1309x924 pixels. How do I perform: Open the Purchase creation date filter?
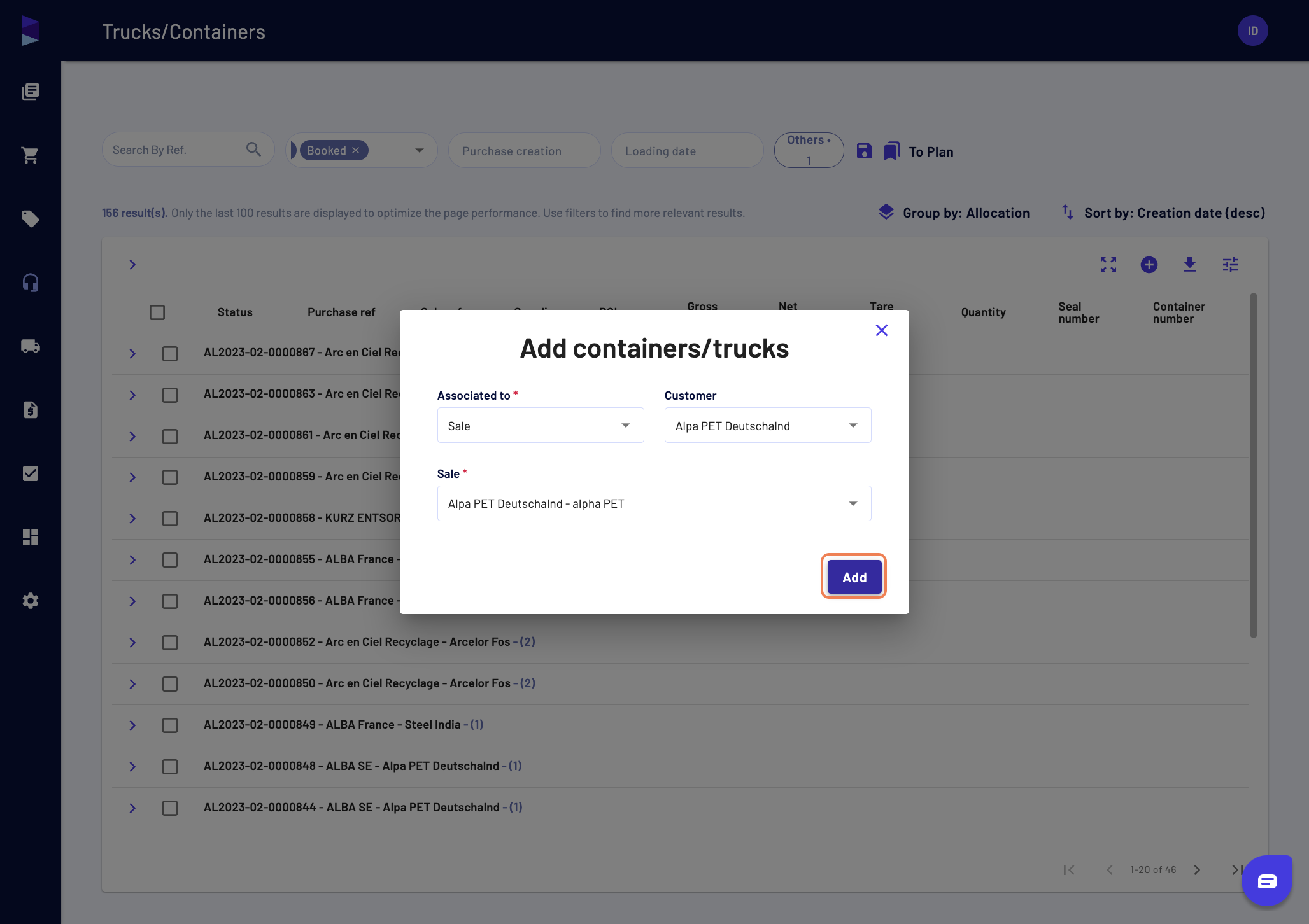[524, 151]
